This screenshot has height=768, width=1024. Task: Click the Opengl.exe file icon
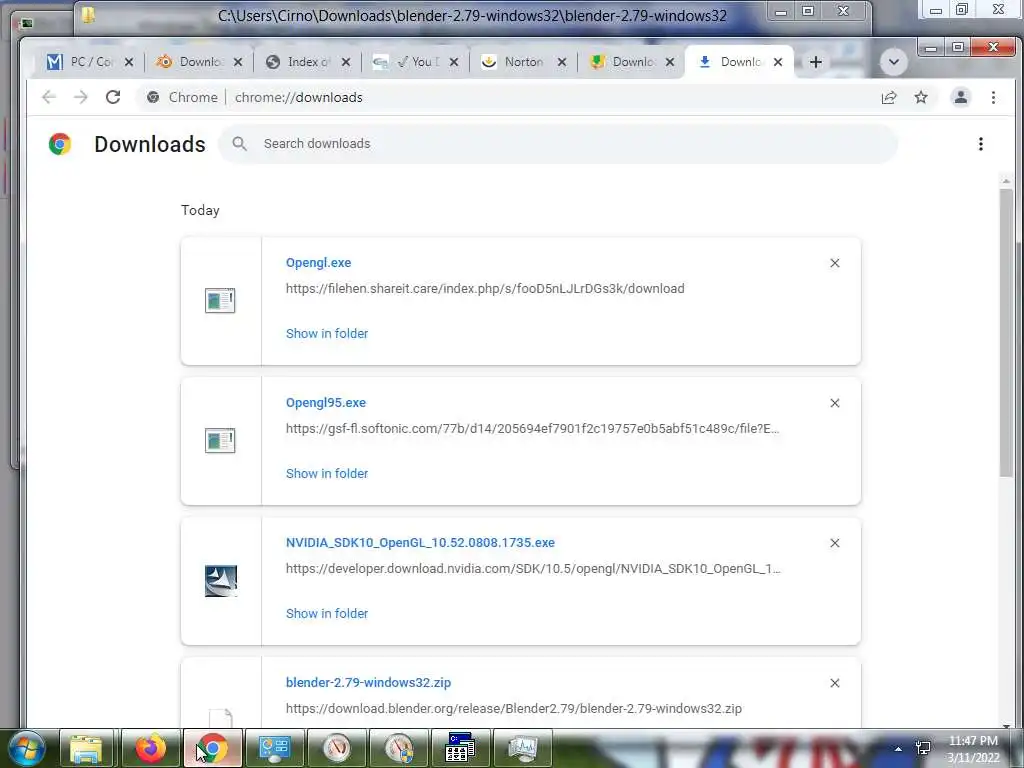(x=220, y=300)
